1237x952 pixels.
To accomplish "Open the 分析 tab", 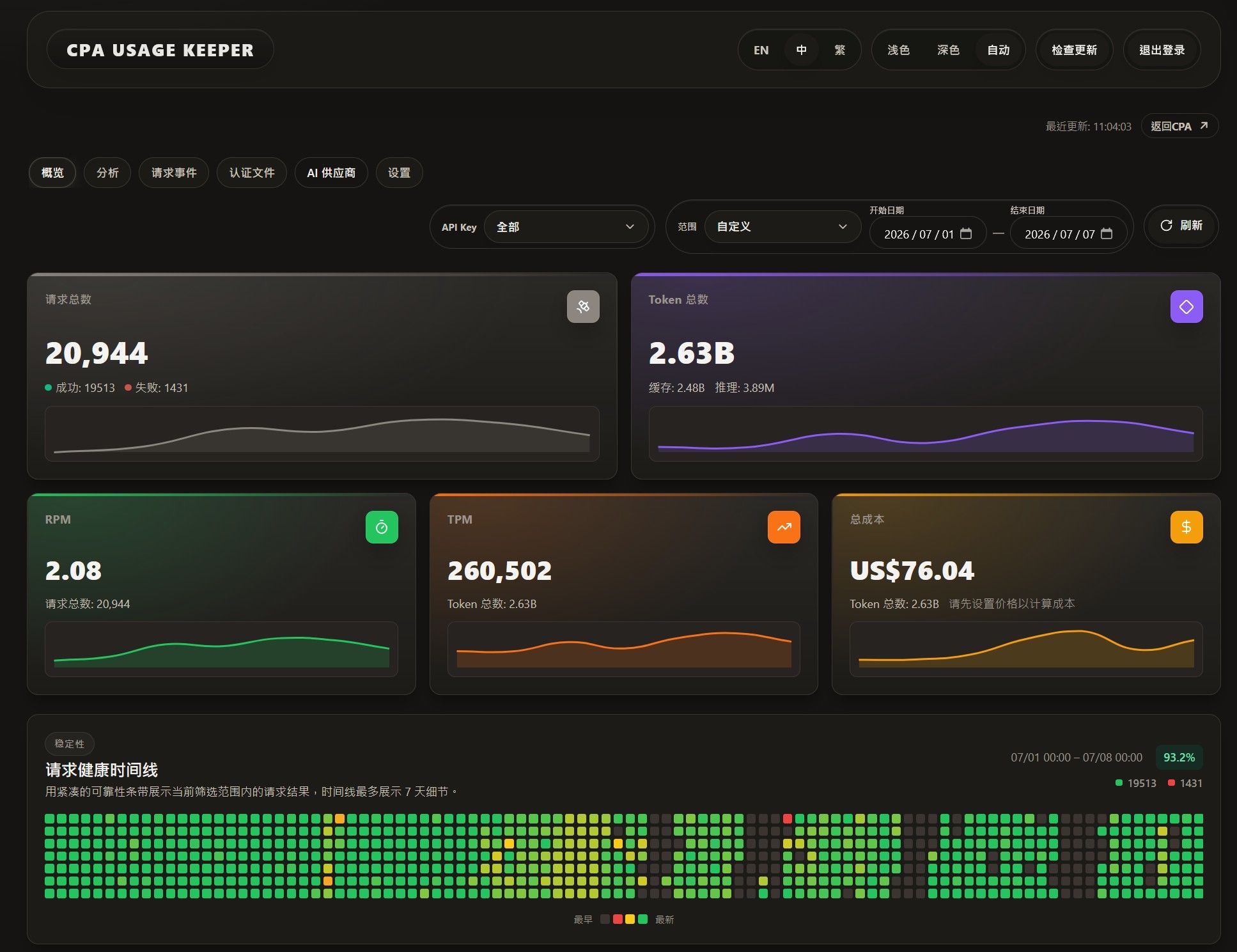I will (x=107, y=173).
